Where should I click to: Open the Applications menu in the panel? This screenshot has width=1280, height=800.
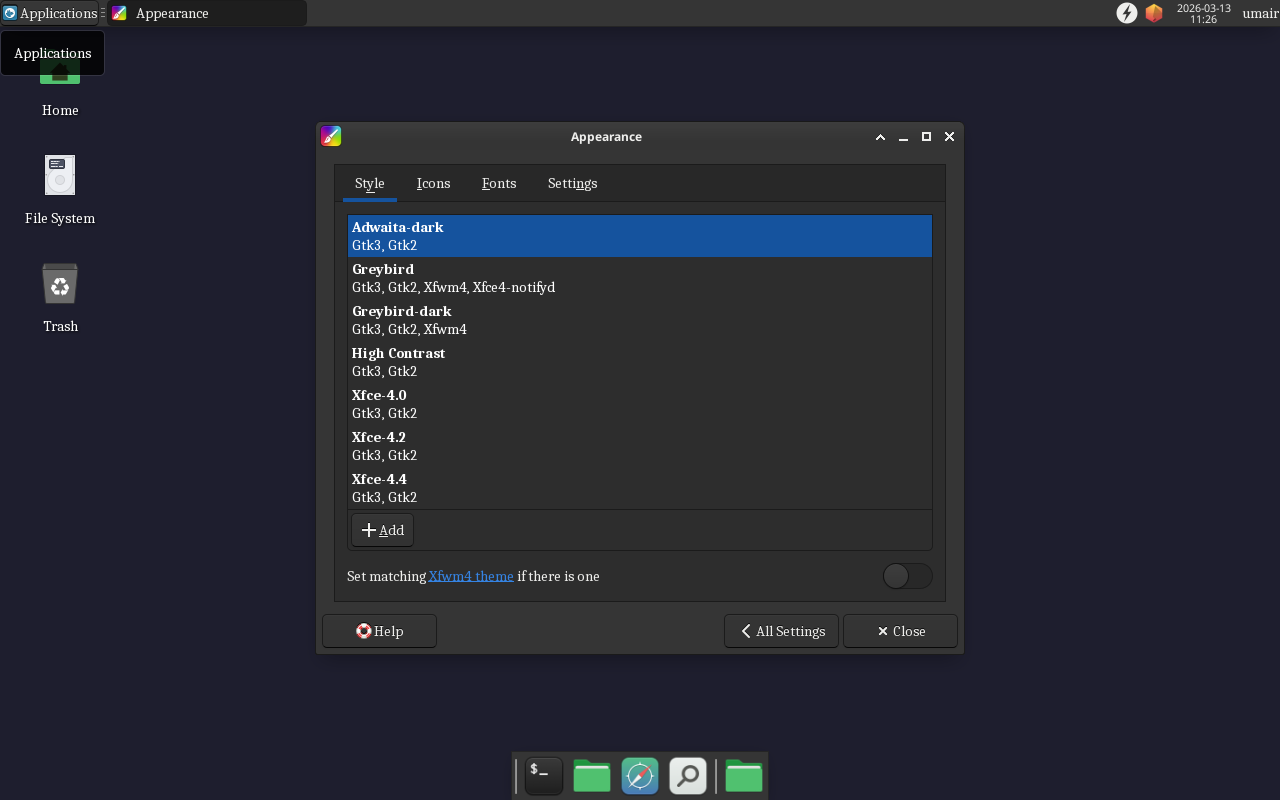50,13
